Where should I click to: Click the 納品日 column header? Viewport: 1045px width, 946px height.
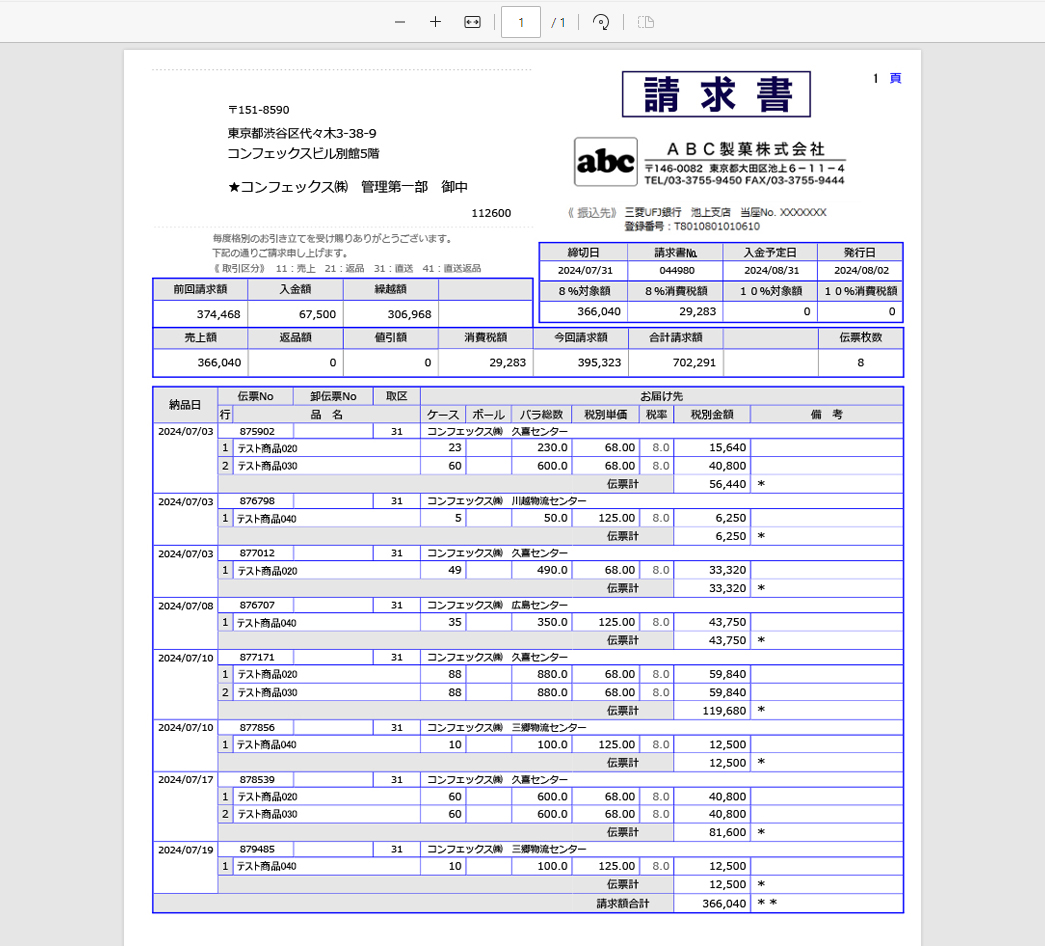(185, 405)
